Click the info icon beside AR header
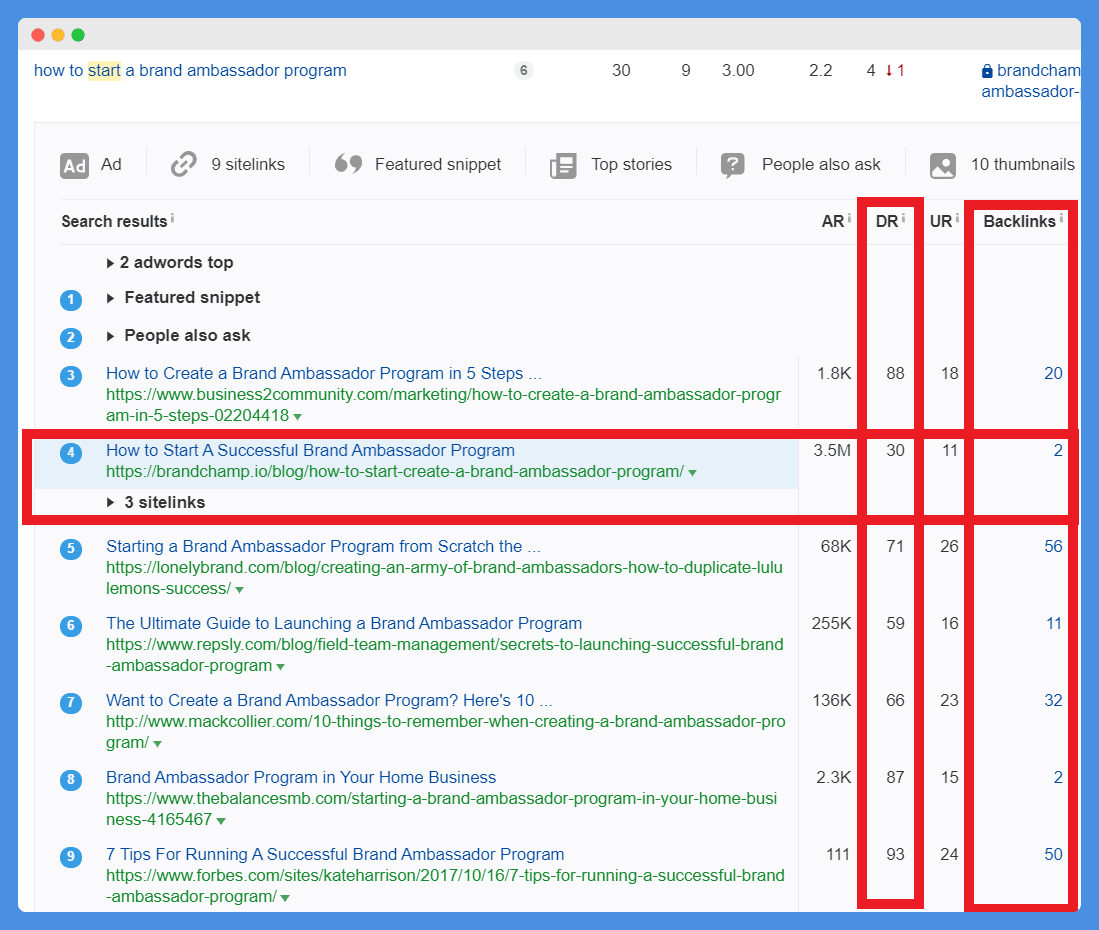 (849, 219)
